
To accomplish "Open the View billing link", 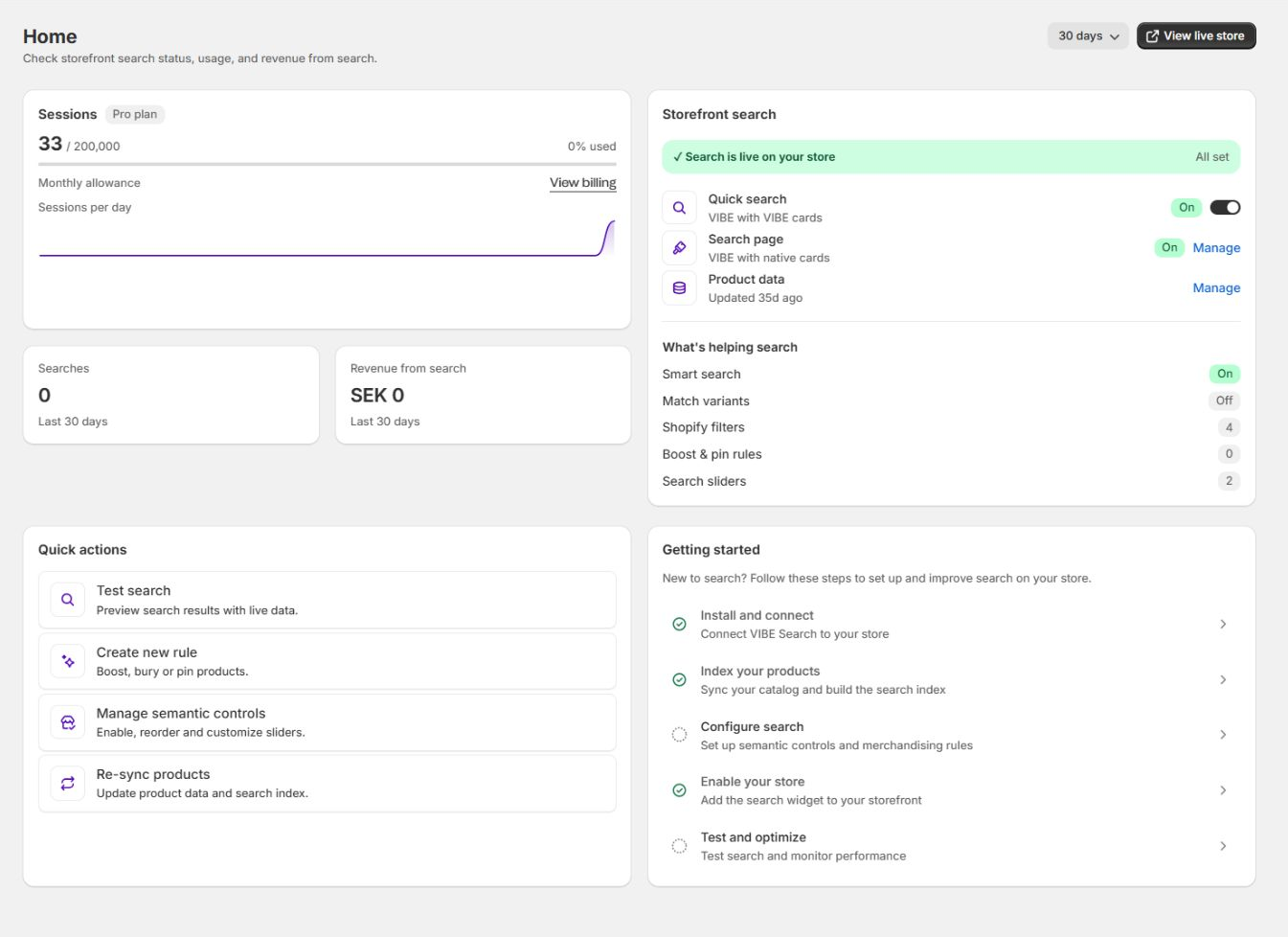I will tap(582, 183).
